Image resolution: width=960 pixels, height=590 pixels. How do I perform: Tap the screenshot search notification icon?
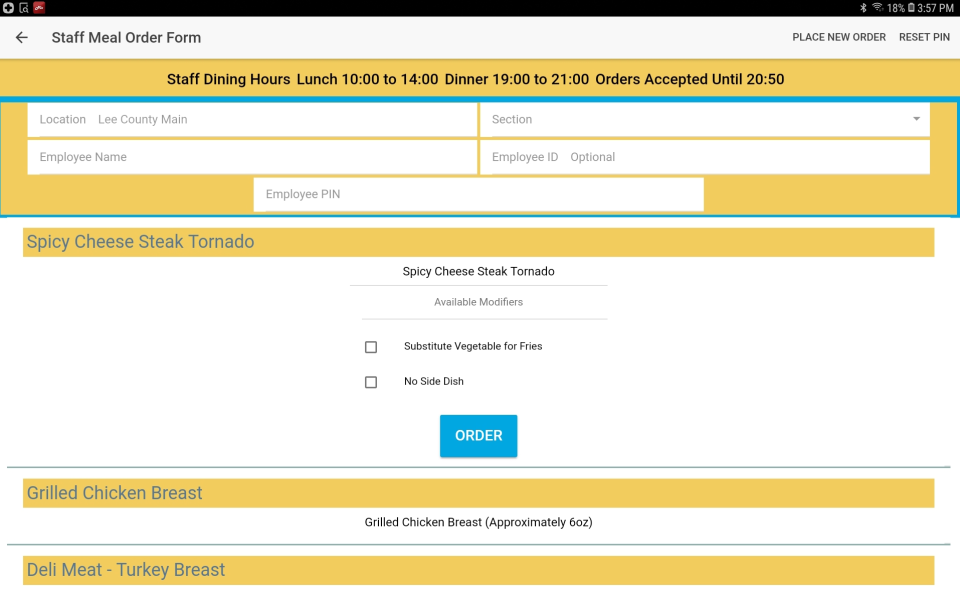click(24, 7)
